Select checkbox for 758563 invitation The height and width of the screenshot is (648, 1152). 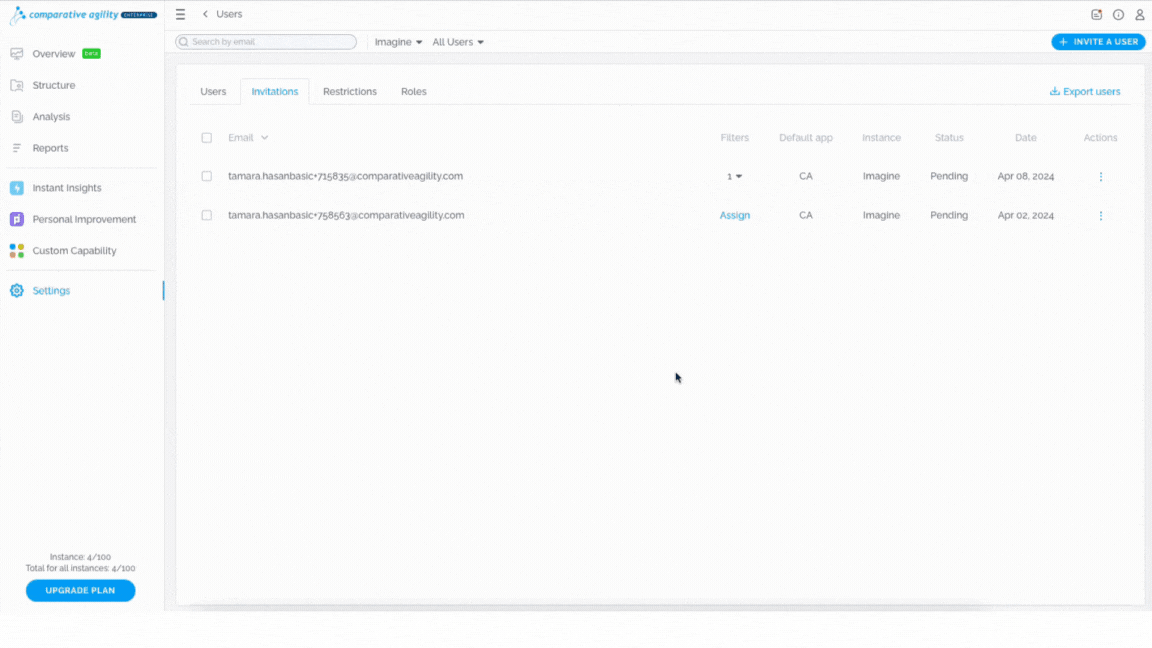pyautogui.click(x=206, y=215)
